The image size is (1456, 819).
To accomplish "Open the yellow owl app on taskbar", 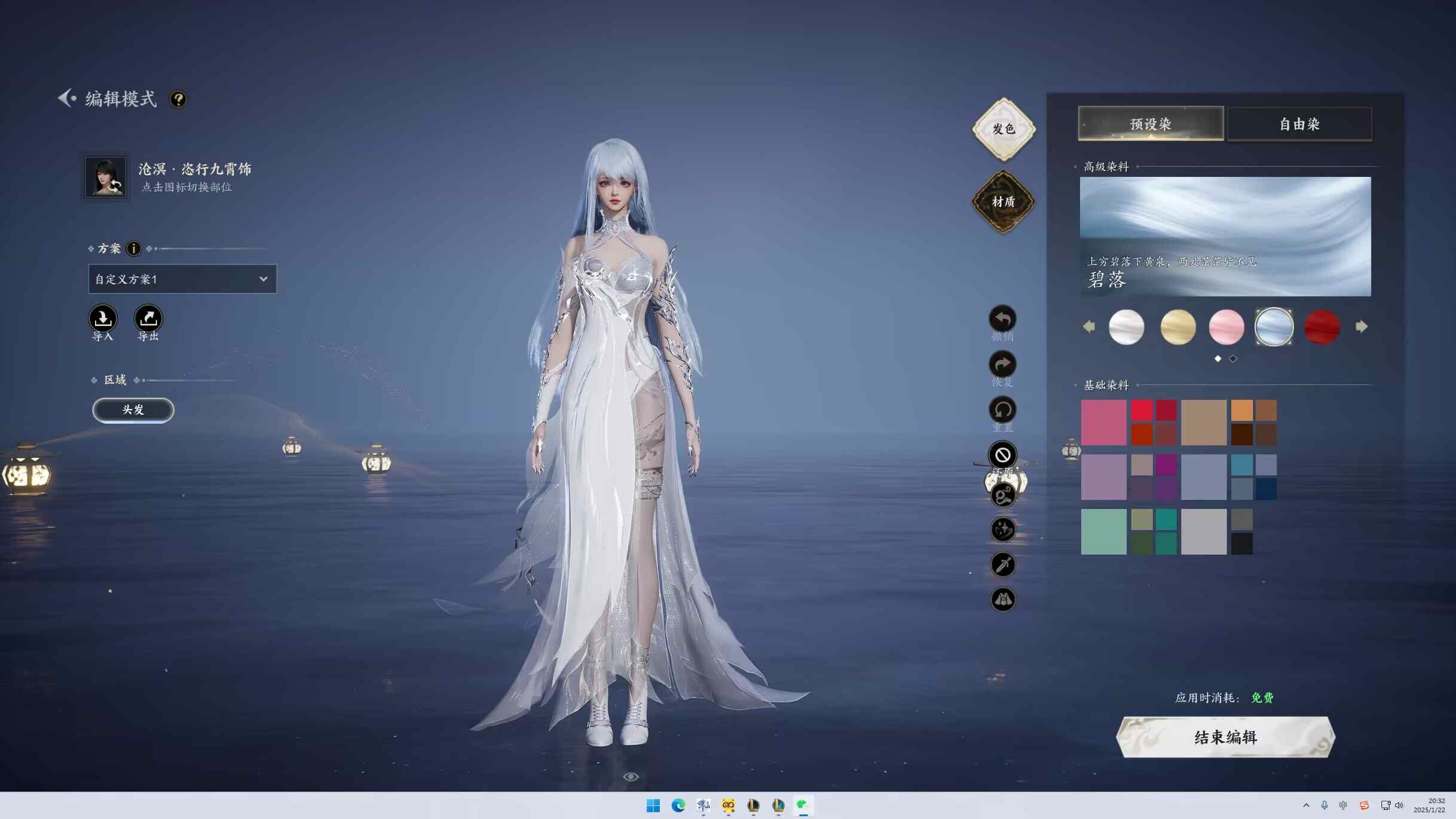I will [x=728, y=806].
